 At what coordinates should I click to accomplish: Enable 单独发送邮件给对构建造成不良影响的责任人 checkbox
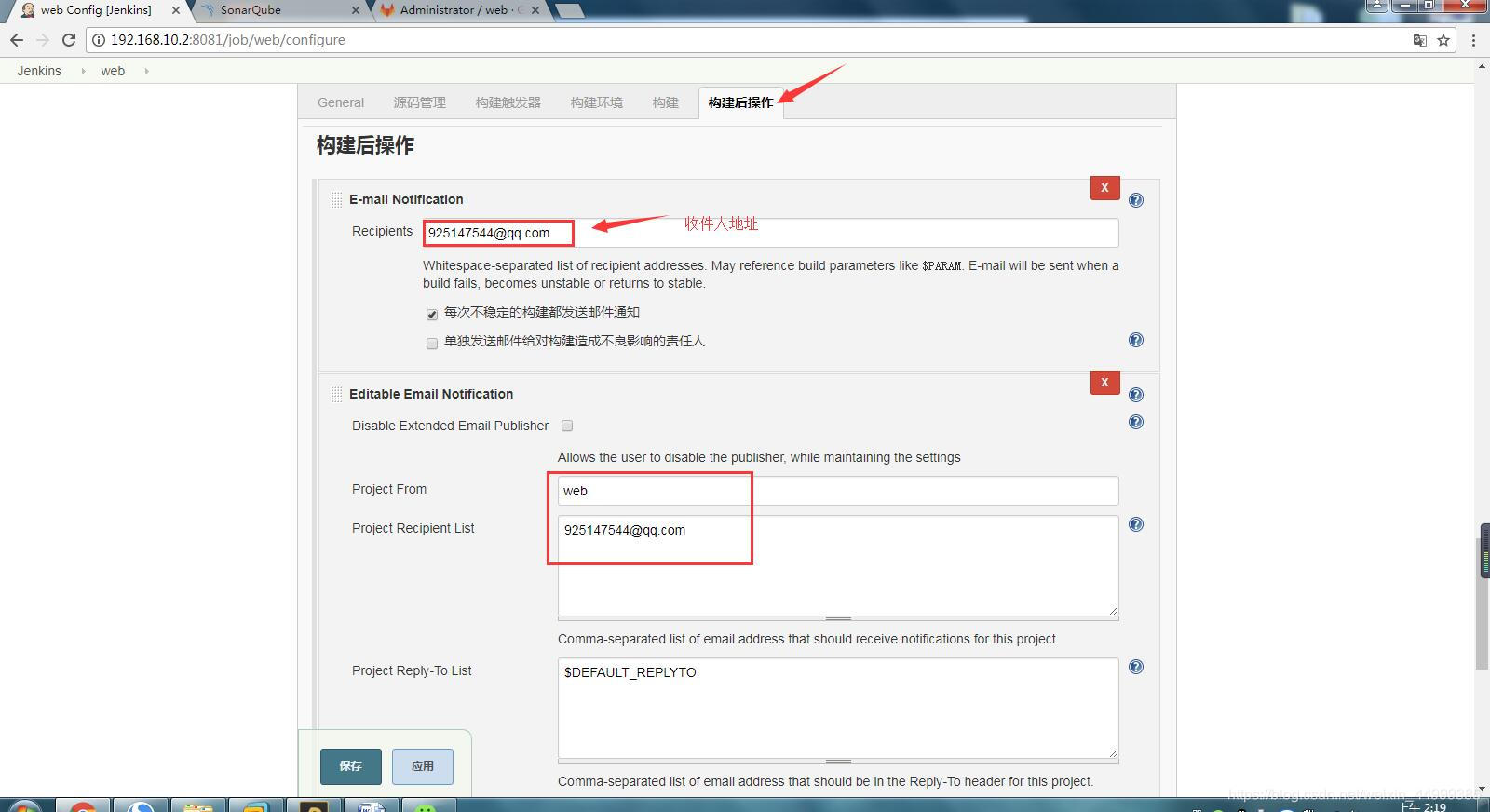click(x=432, y=344)
